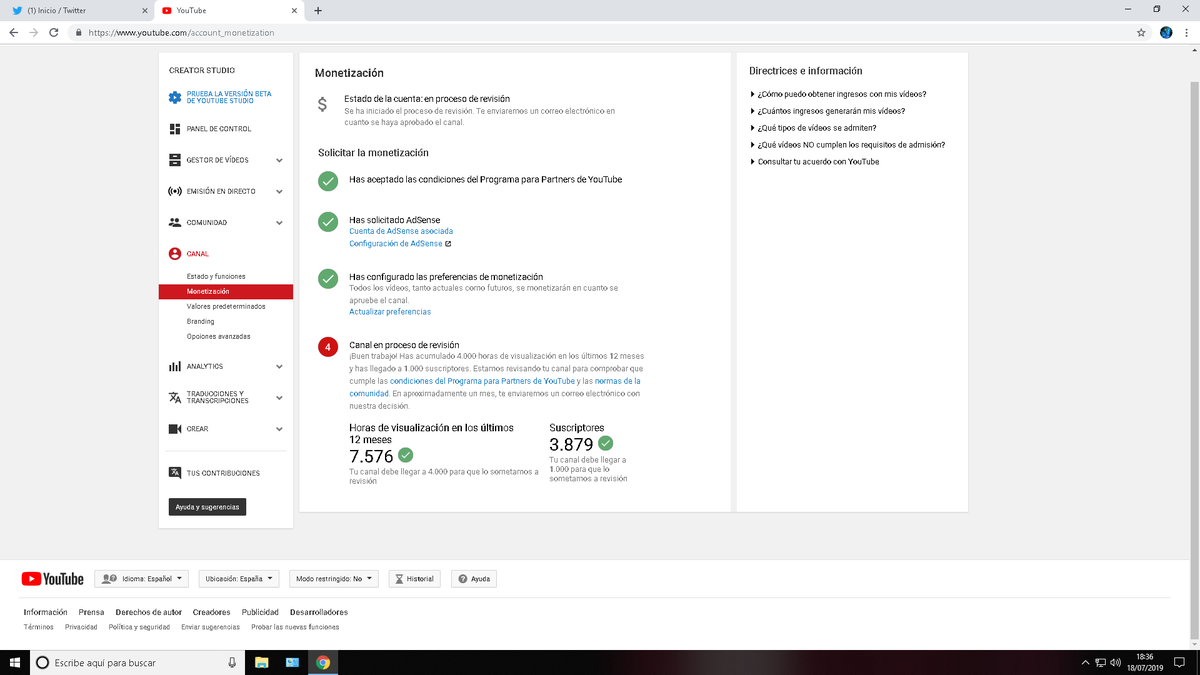
Task: Click the volume icon in system tray
Action: coord(1115,662)
